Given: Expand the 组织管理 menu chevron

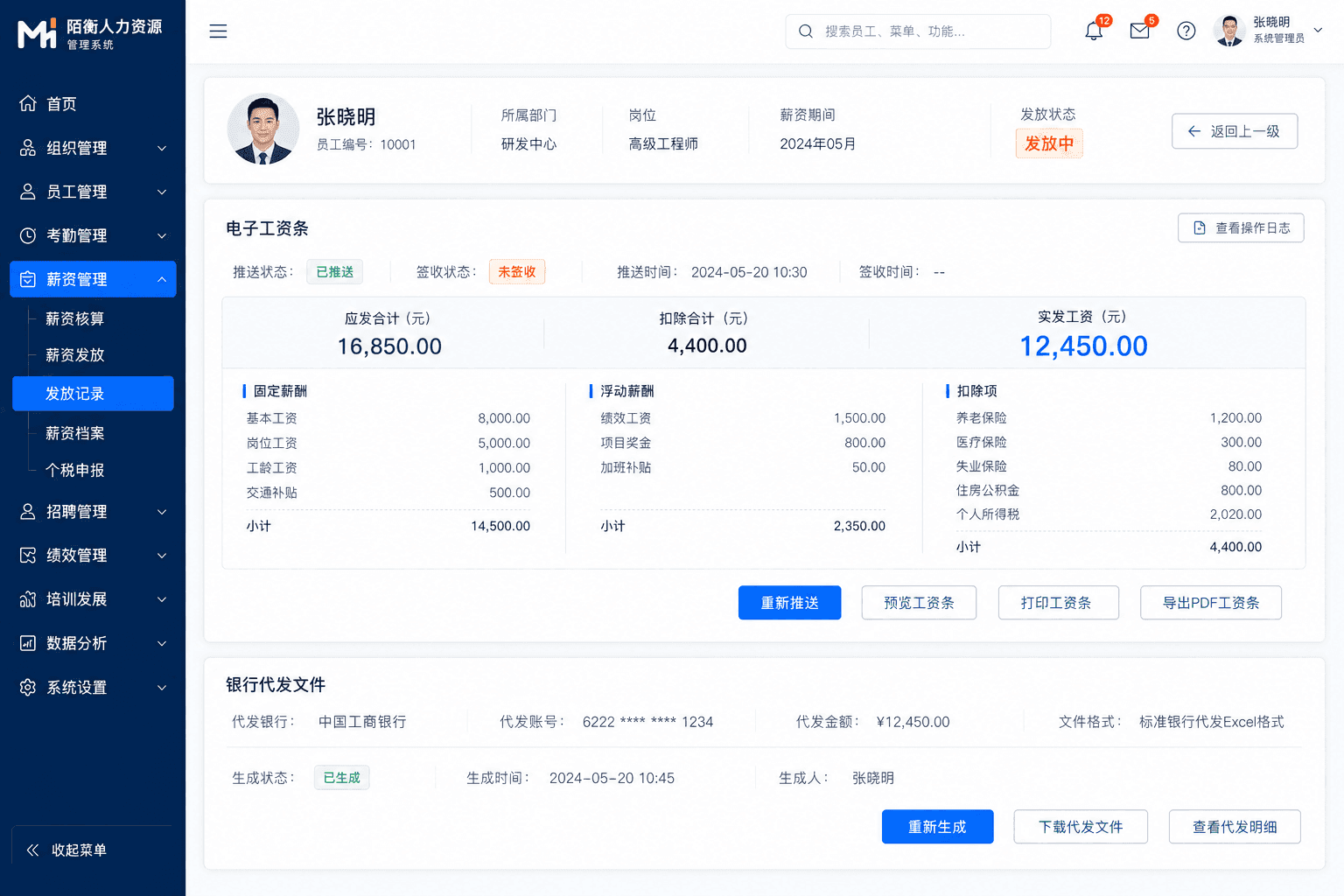Looking at the screenshot, I should [162, 148].
